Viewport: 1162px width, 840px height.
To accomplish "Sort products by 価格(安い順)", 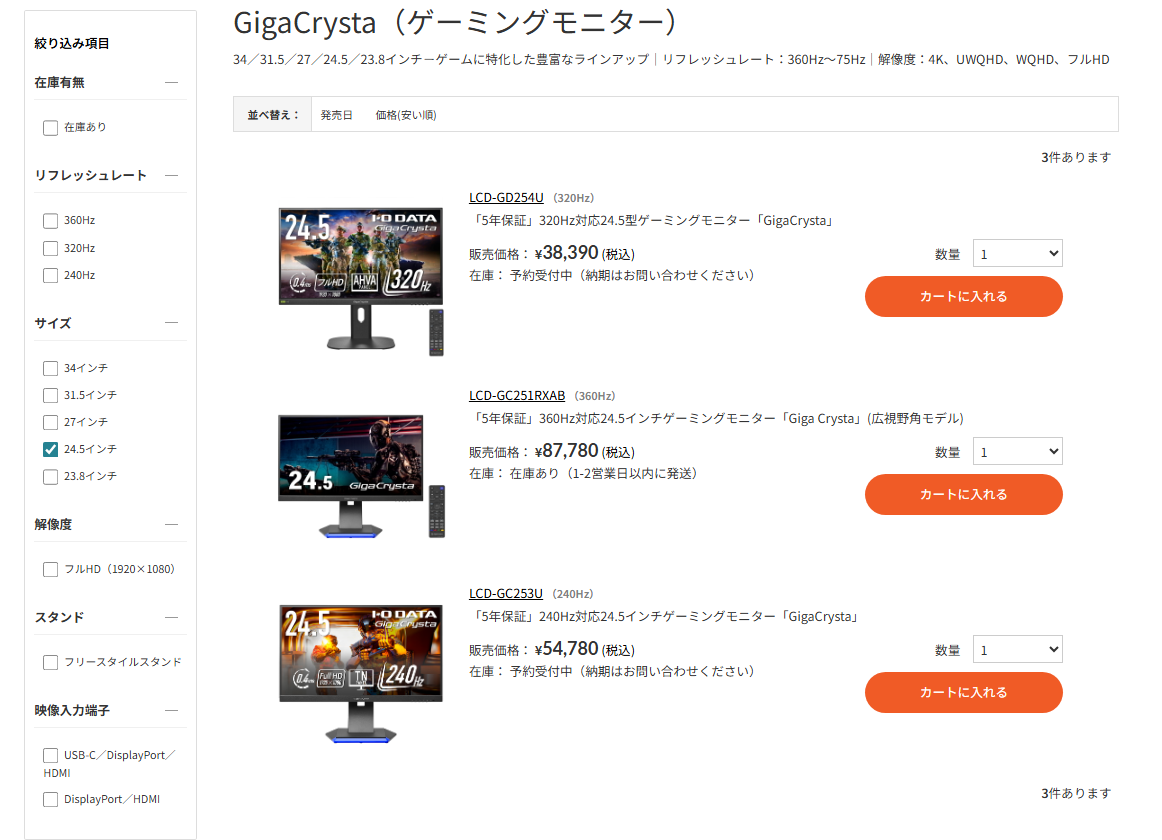I will pos(406,115).
